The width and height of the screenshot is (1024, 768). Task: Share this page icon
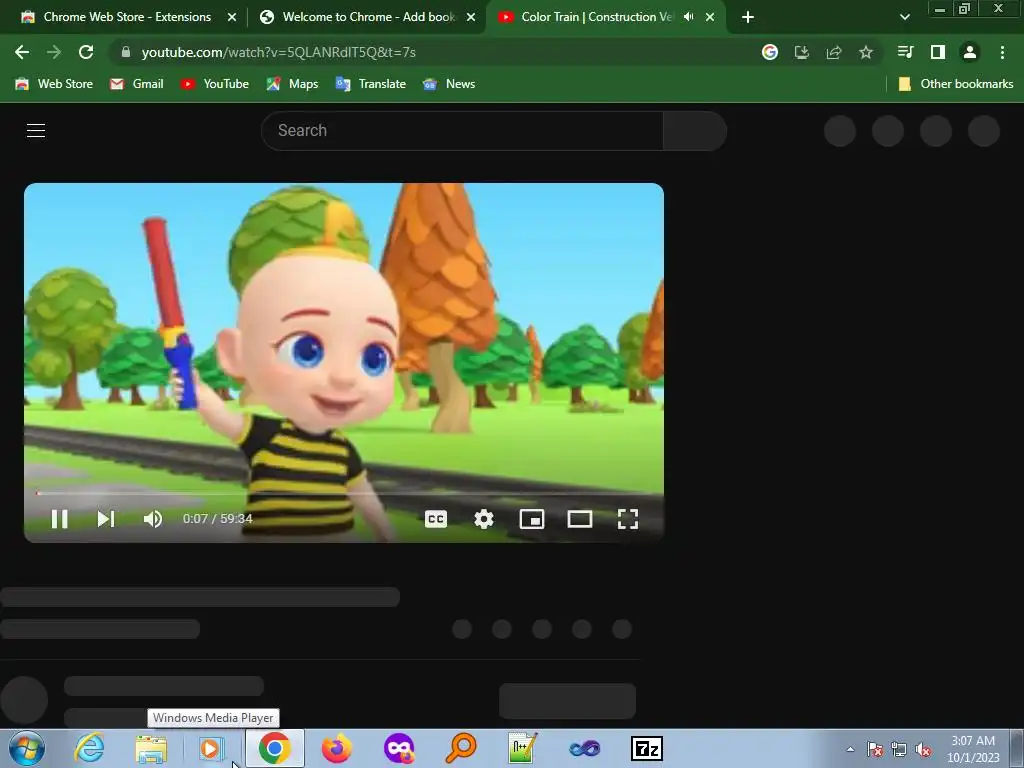click(x=834, y=52)
